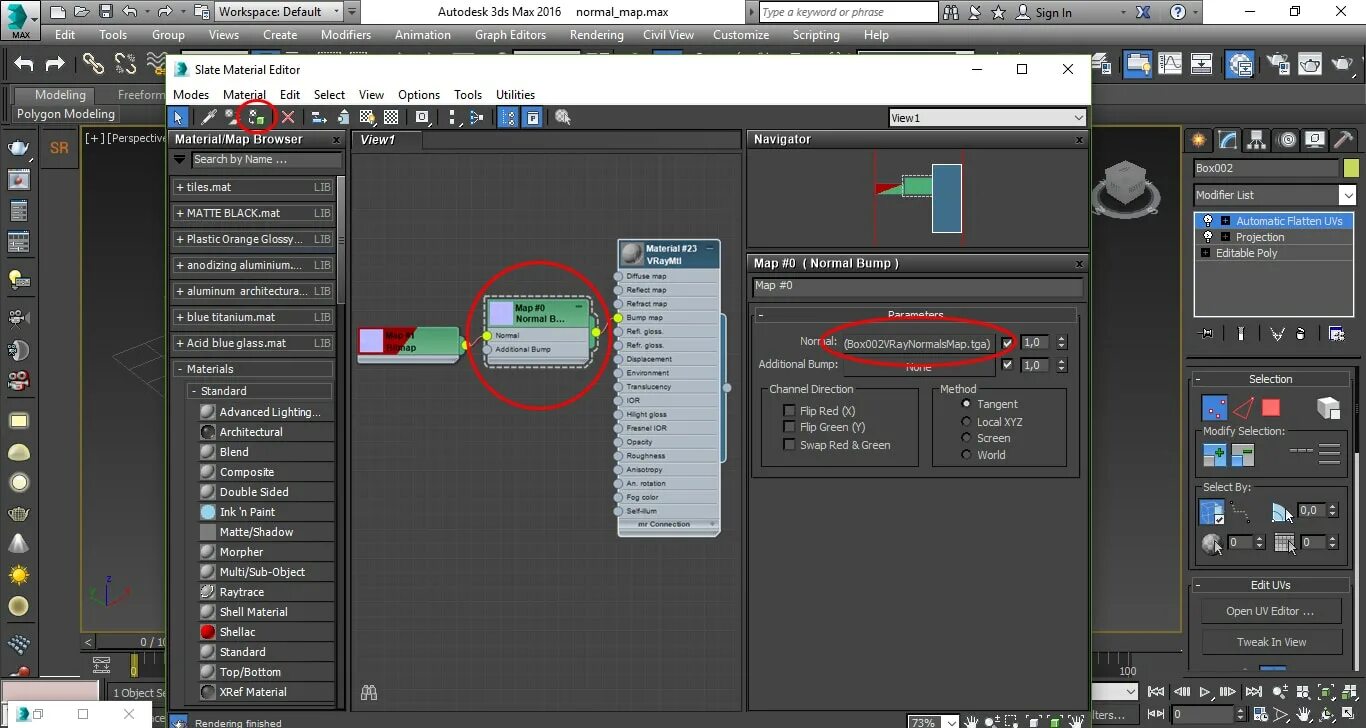Click Select by Material sphere icon

point(563,118)
